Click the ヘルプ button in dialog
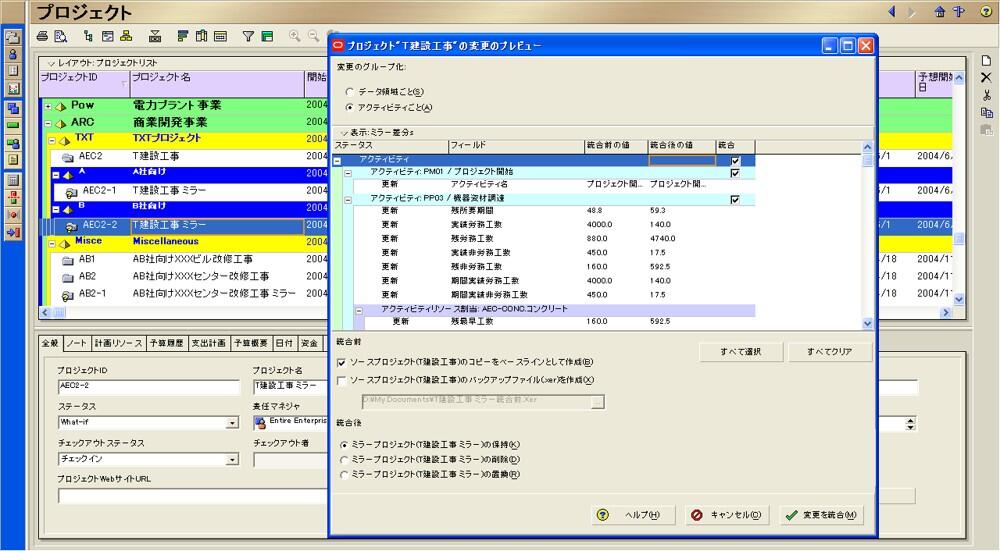Screen dimensions: 1000x551 [x=633, y=515]
